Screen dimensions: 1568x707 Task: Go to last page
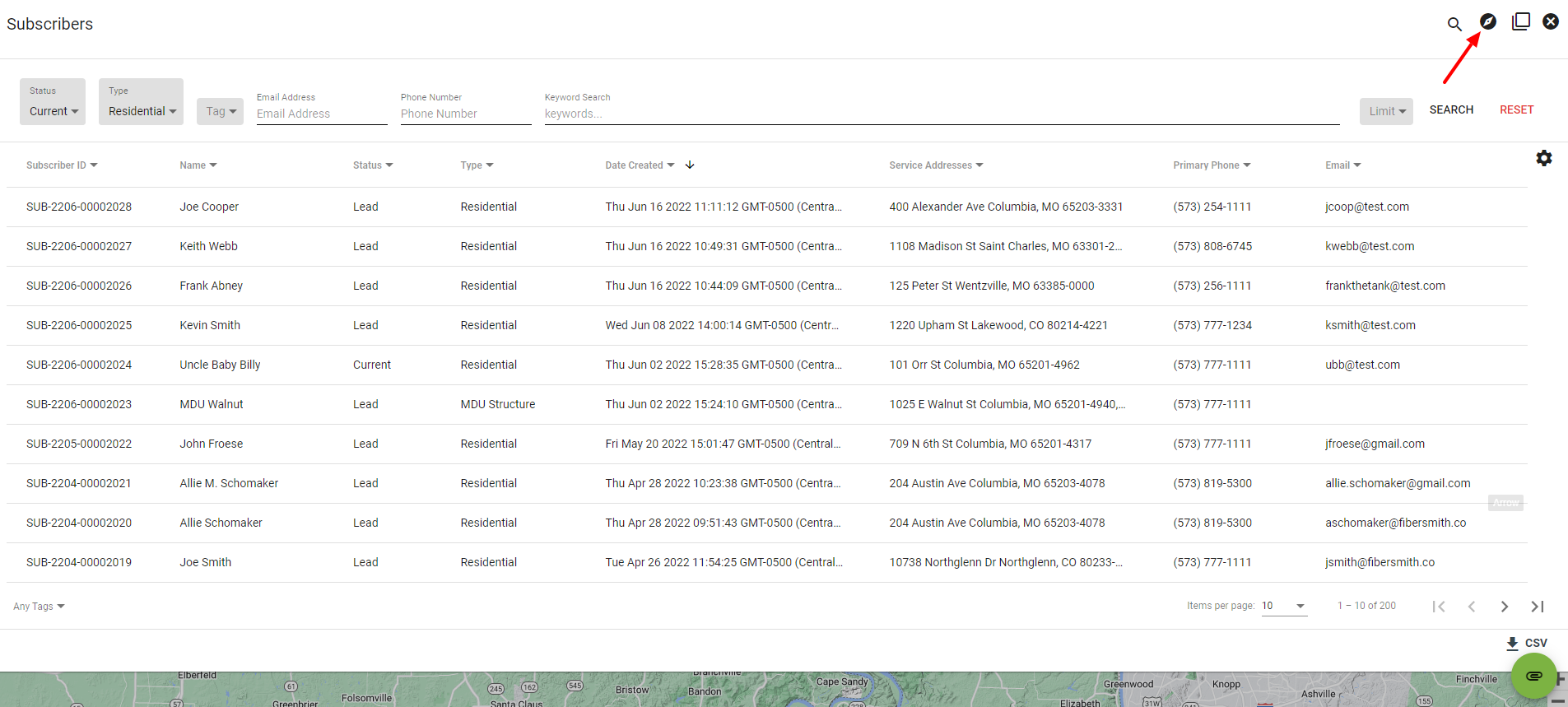(1537, 607)
